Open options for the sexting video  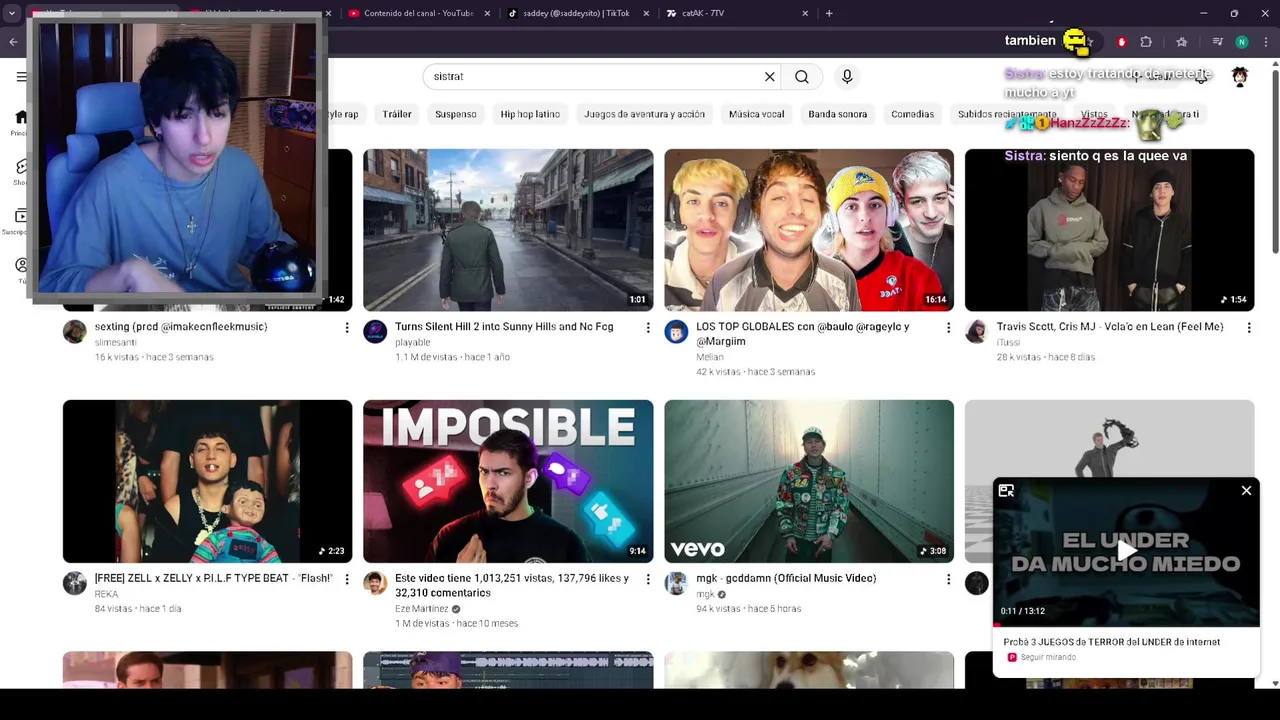pos(347,328)
